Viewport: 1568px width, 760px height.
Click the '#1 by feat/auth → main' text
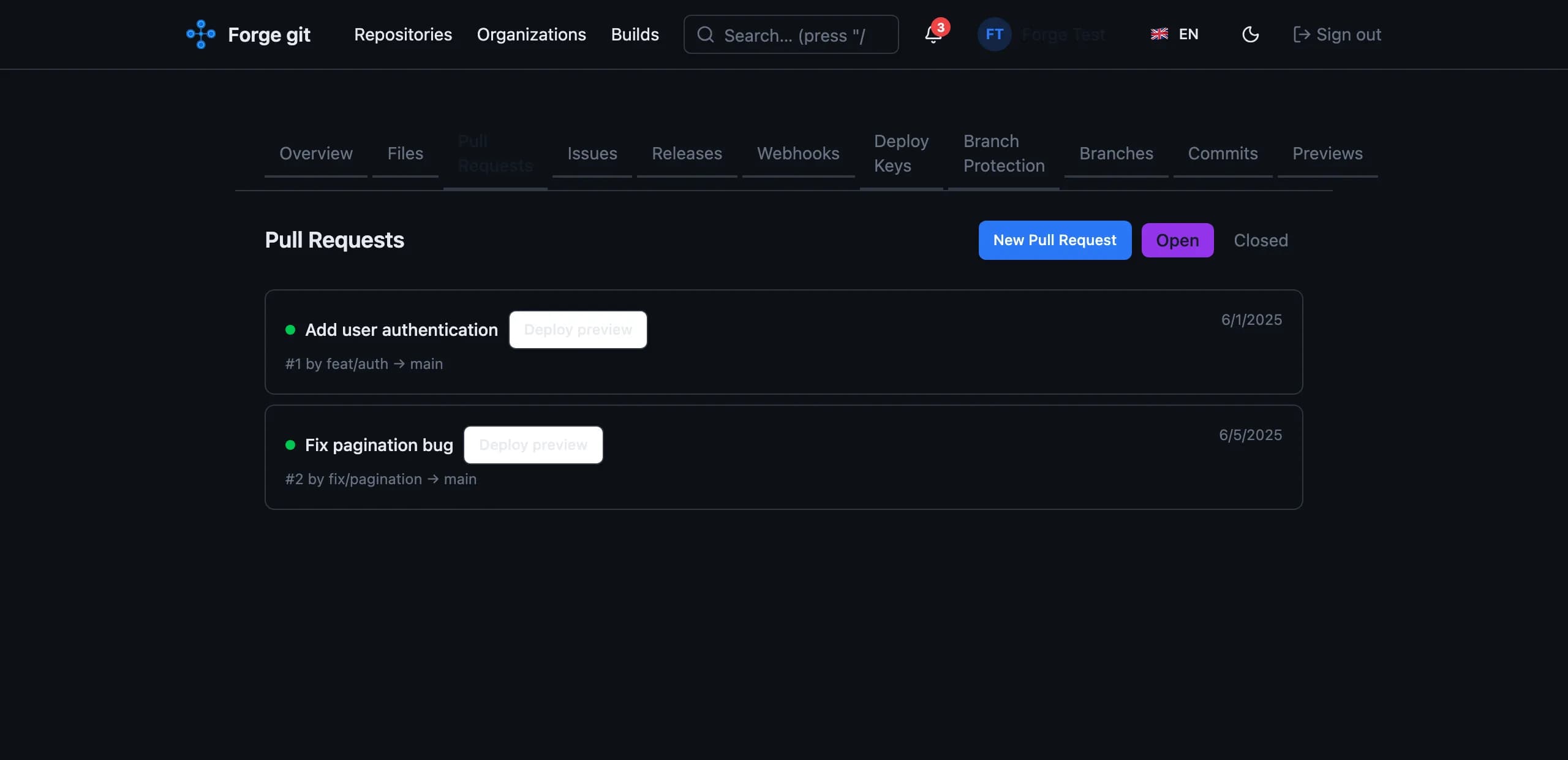click(364, 364)
